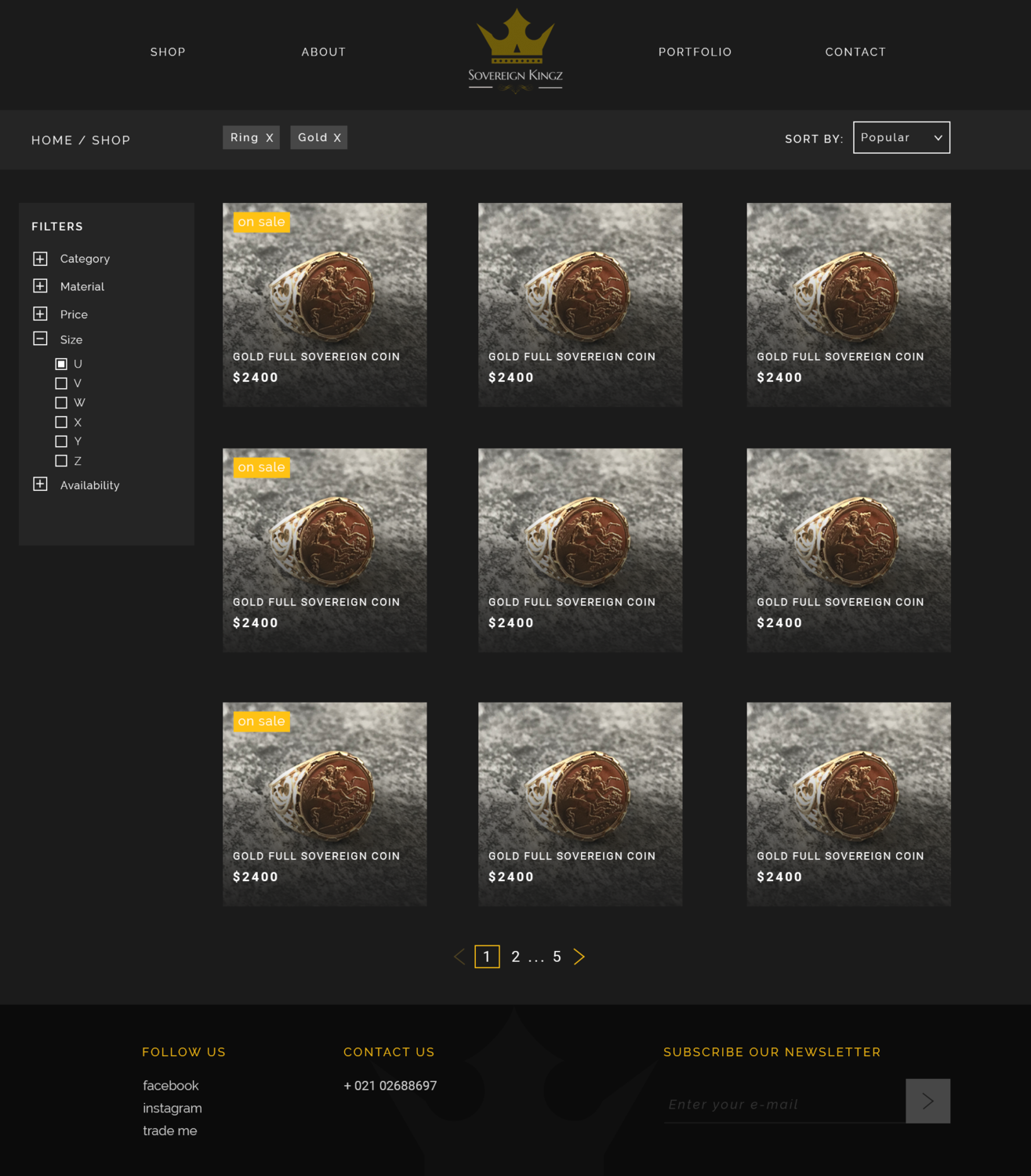
Task: Click the Sovereign Kingz crown logo
Action: pos(515,51)
